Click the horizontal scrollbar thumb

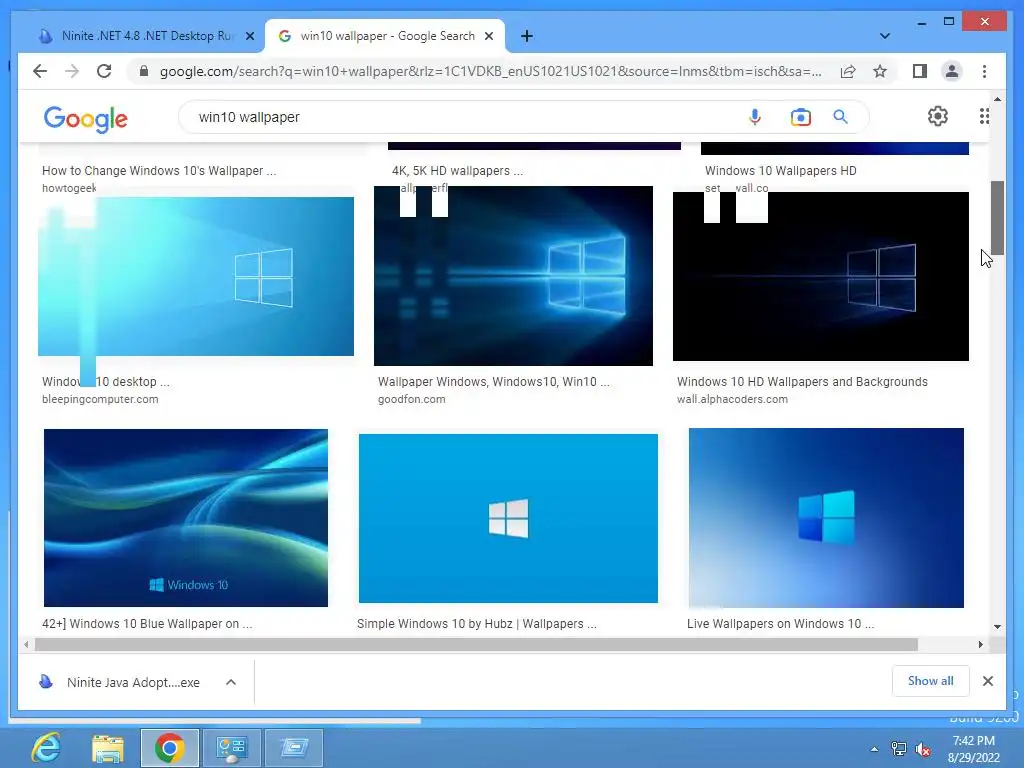[476, 645]
